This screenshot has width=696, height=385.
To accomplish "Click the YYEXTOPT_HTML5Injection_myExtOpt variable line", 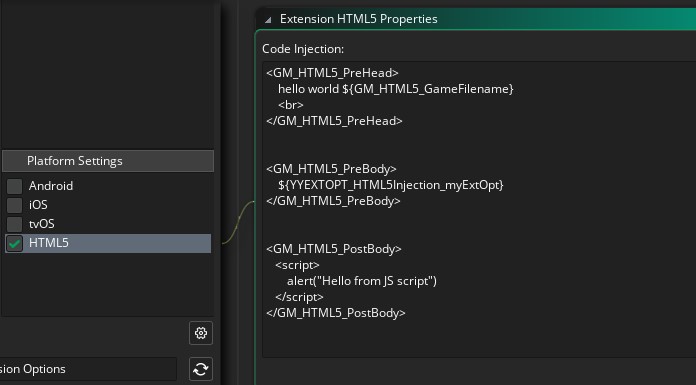I will 391,185.
